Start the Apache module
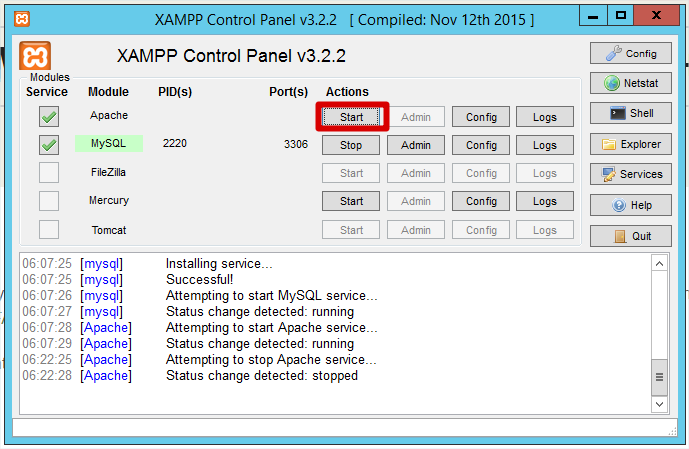This screenshot has width=689, height=449. [x=351, y=117]
